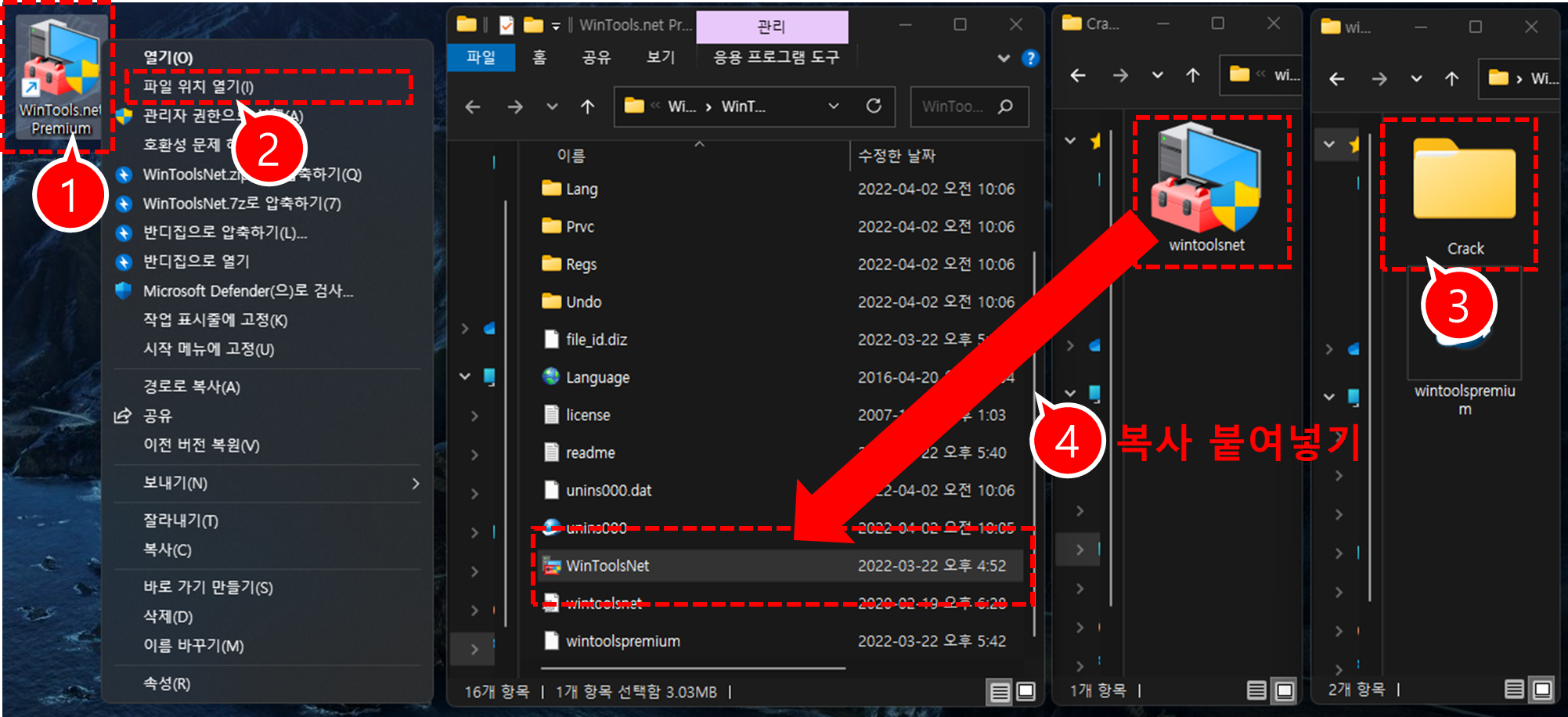1568x717 pixels.
Task: Click 반디집으로 열기 menu entry
Action: click(196, 261)
